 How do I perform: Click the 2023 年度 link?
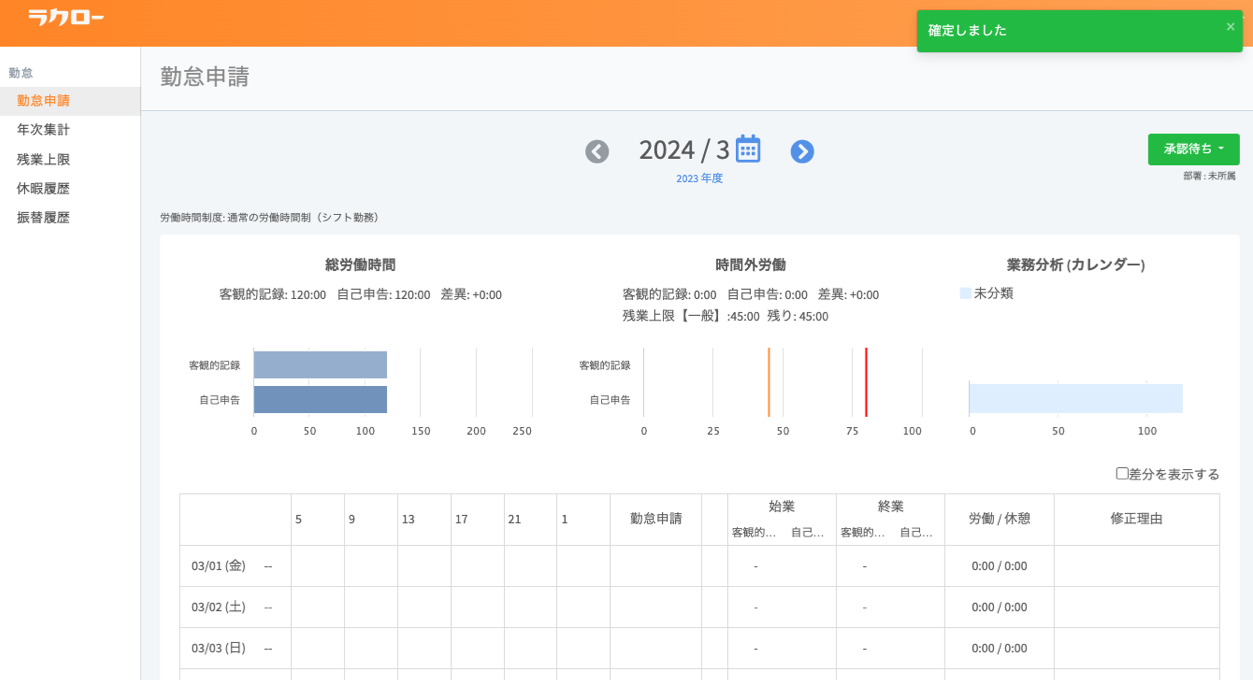(x=699, y=179)
